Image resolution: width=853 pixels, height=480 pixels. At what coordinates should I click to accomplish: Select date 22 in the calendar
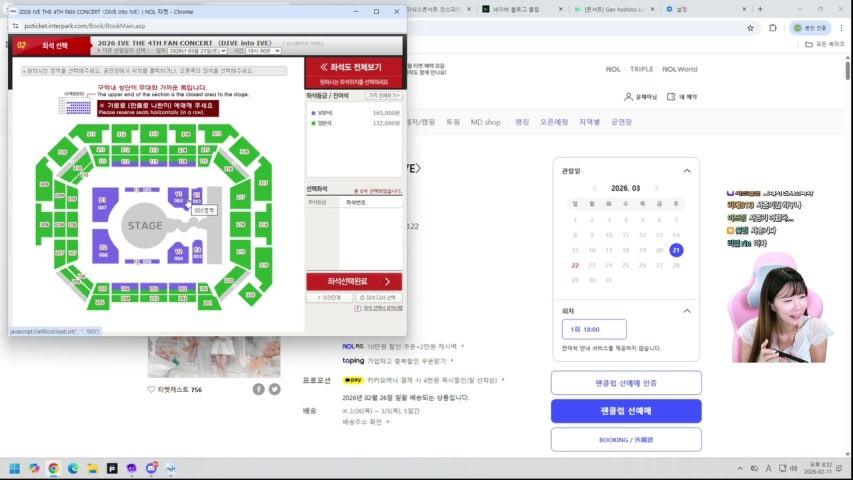(x=575, y=266)
